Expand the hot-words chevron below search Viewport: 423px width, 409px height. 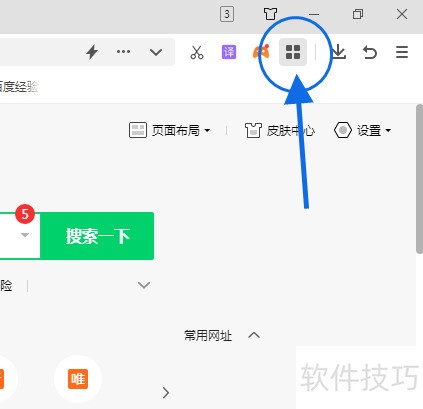(x=144, y=285)
